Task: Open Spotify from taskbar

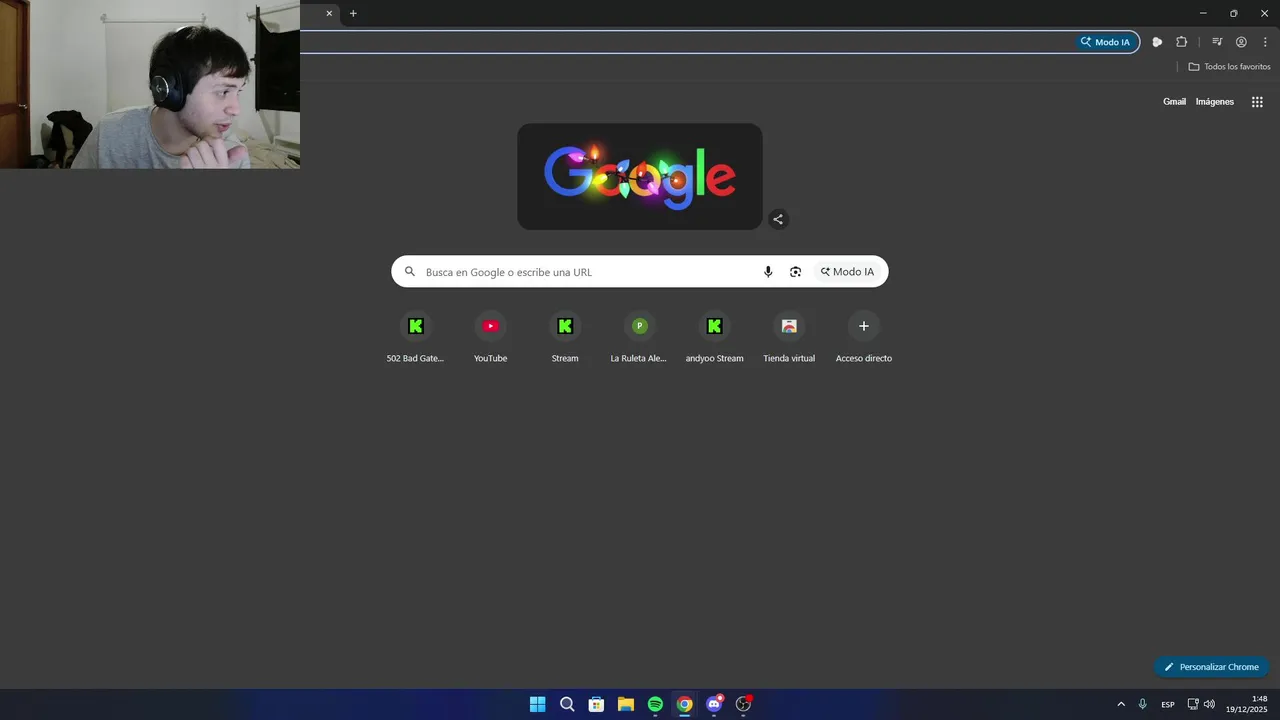Action: 655,704
